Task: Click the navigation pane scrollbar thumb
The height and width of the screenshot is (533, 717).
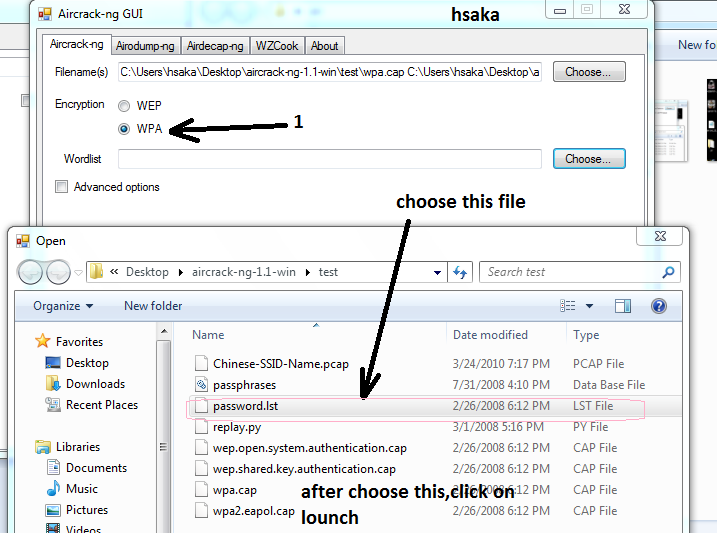Action: (x=164, y=447)
